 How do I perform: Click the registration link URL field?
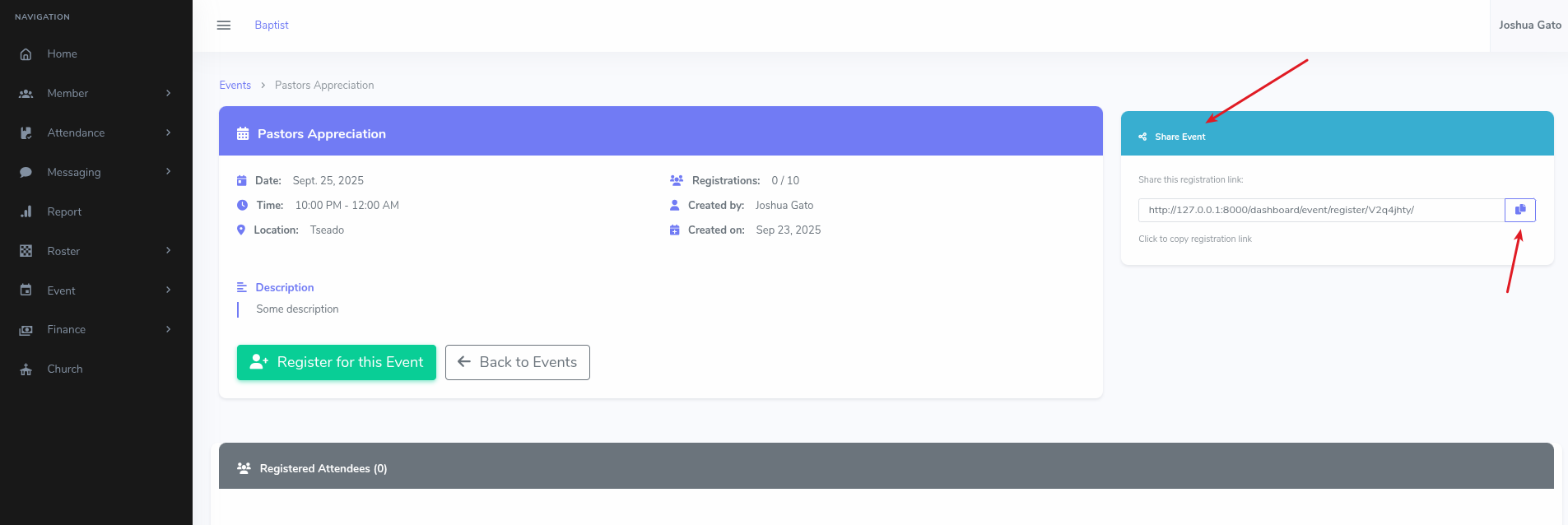[x=1320, y=210]
